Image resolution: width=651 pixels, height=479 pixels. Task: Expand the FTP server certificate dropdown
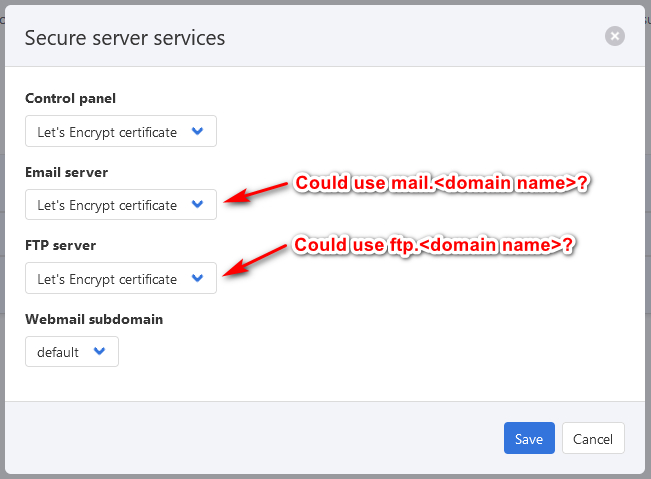[120, 279]
